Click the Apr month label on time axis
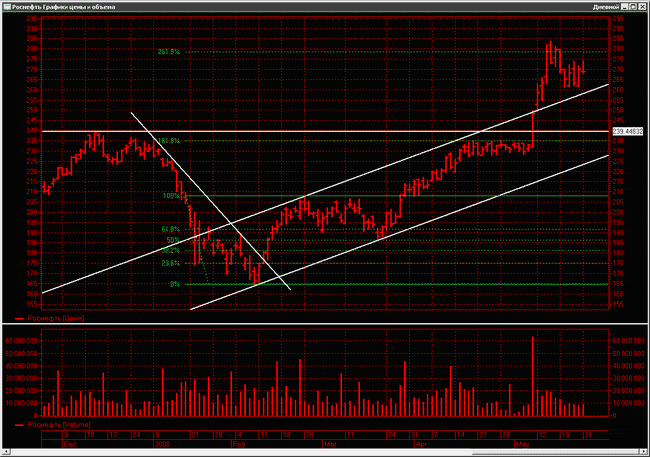The width and height of the screenshot is (650, 457). pos(421,444)
